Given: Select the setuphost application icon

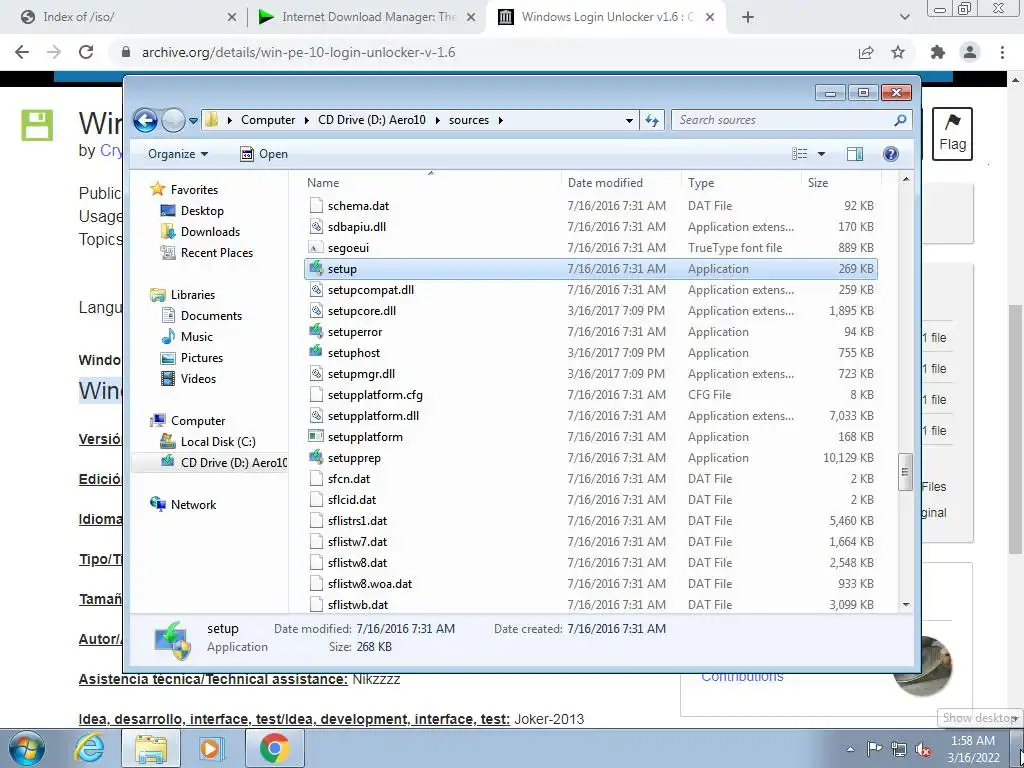Looking at the screenshot, I should point(316,353).
